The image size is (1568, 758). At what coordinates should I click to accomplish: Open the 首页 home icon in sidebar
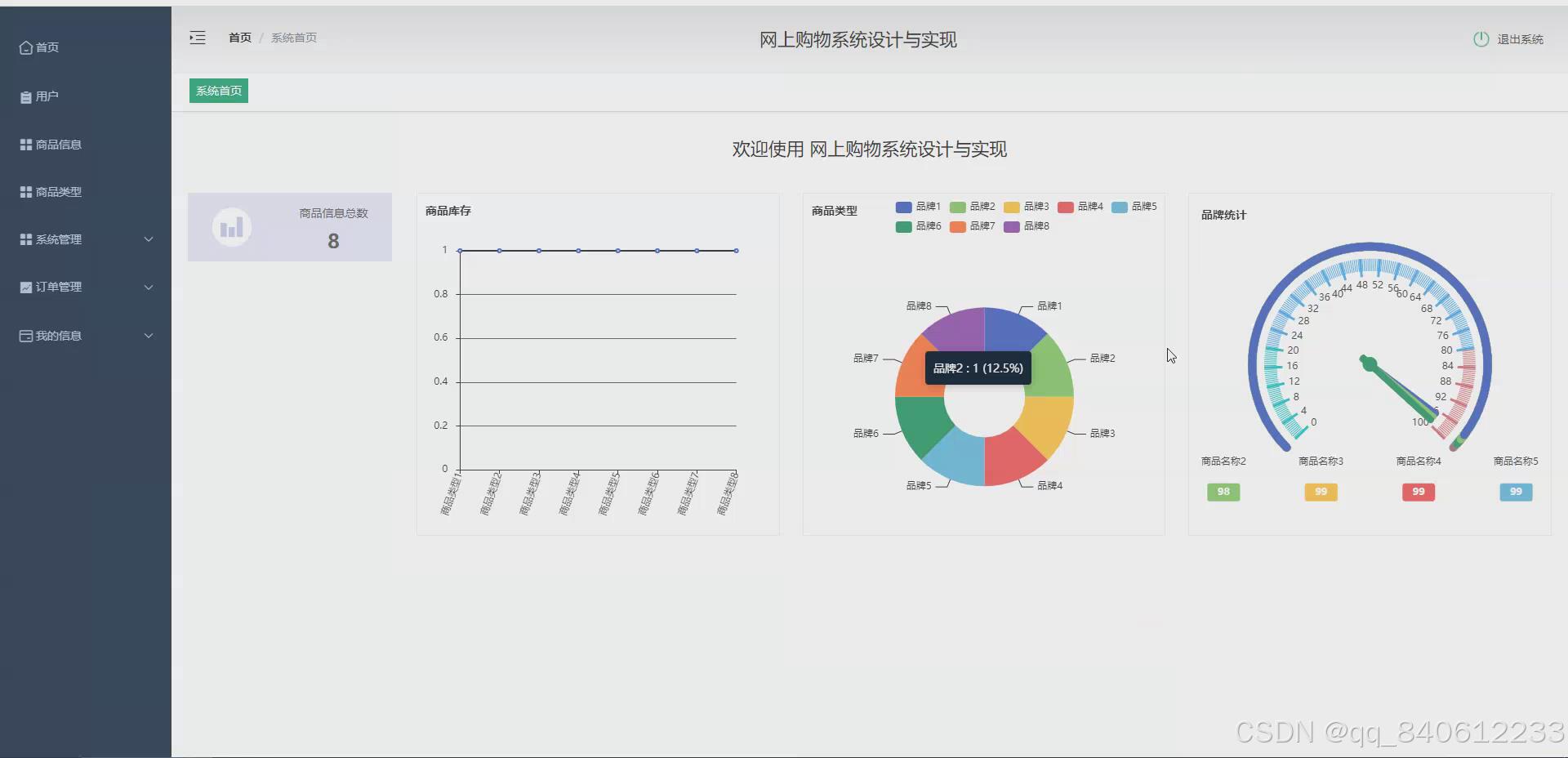[x=24, y=47]
